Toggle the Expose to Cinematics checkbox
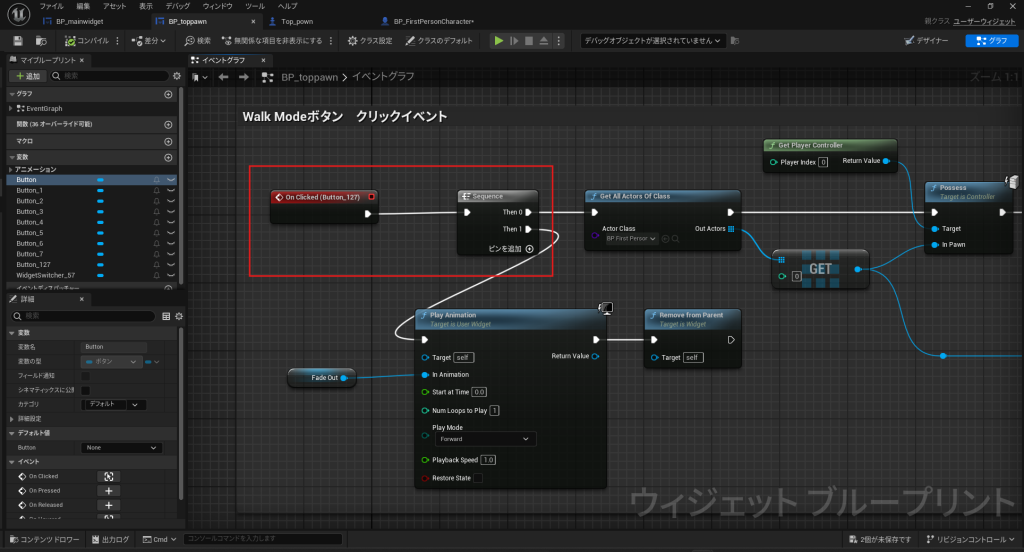The height and width of the screenshot is (552, 1024). (x=85, y=390)
